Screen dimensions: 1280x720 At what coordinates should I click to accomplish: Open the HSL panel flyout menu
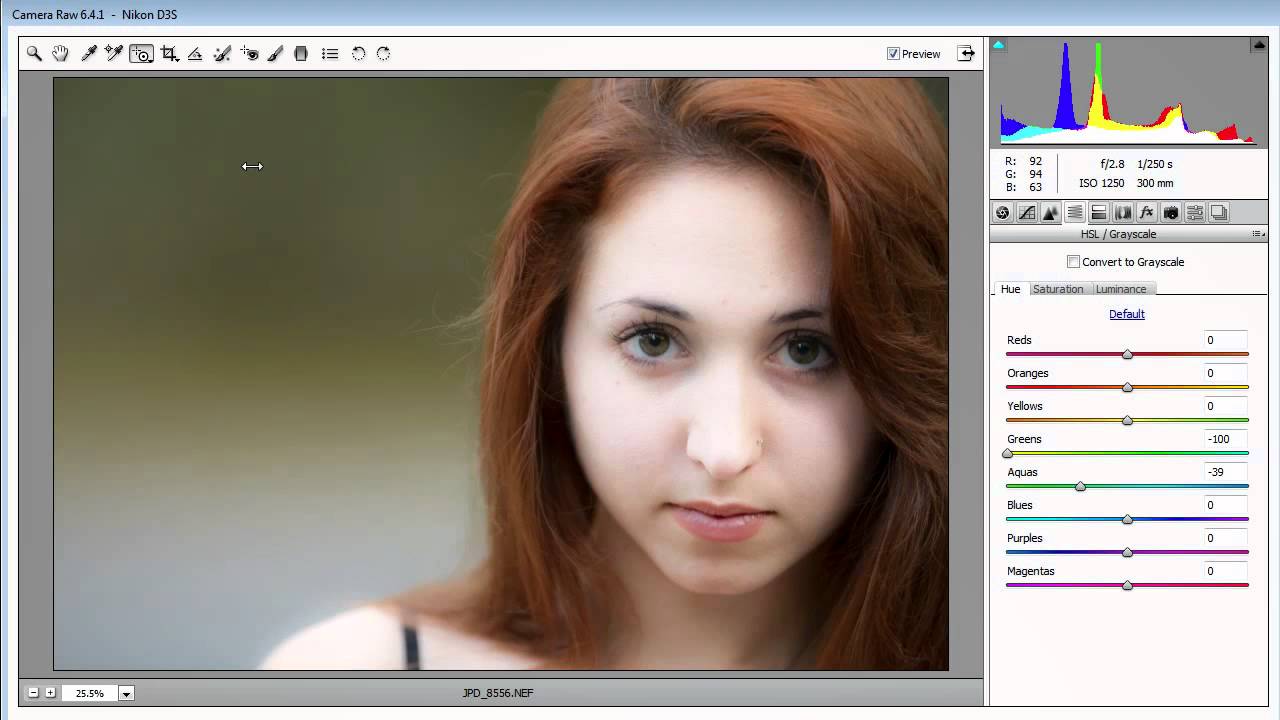(1259, 234)
